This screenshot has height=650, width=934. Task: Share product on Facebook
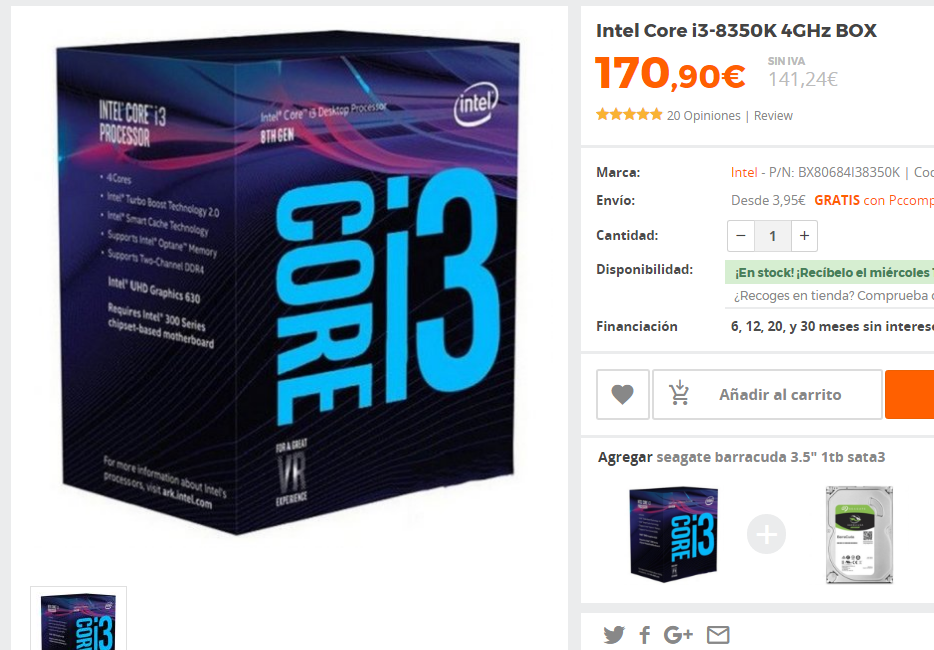pyautogui.click(x=645, y=635)
